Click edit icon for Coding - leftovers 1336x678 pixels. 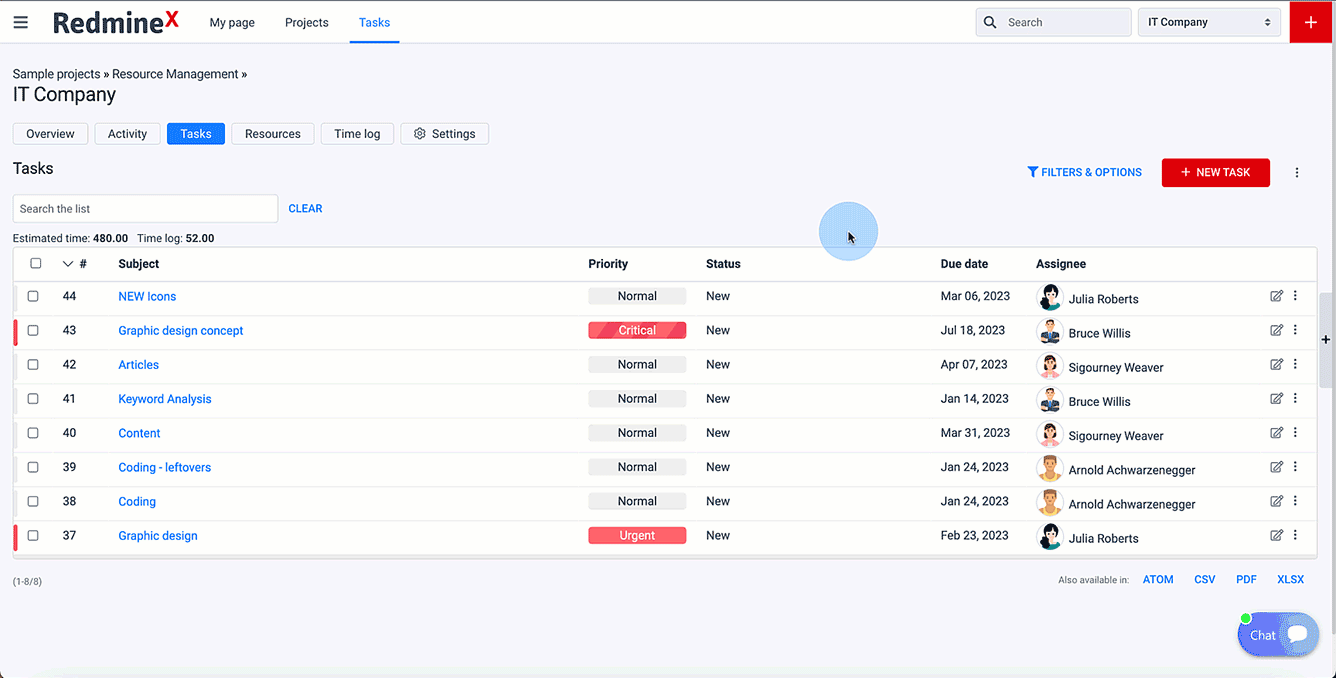click(x=1276, y=467)
